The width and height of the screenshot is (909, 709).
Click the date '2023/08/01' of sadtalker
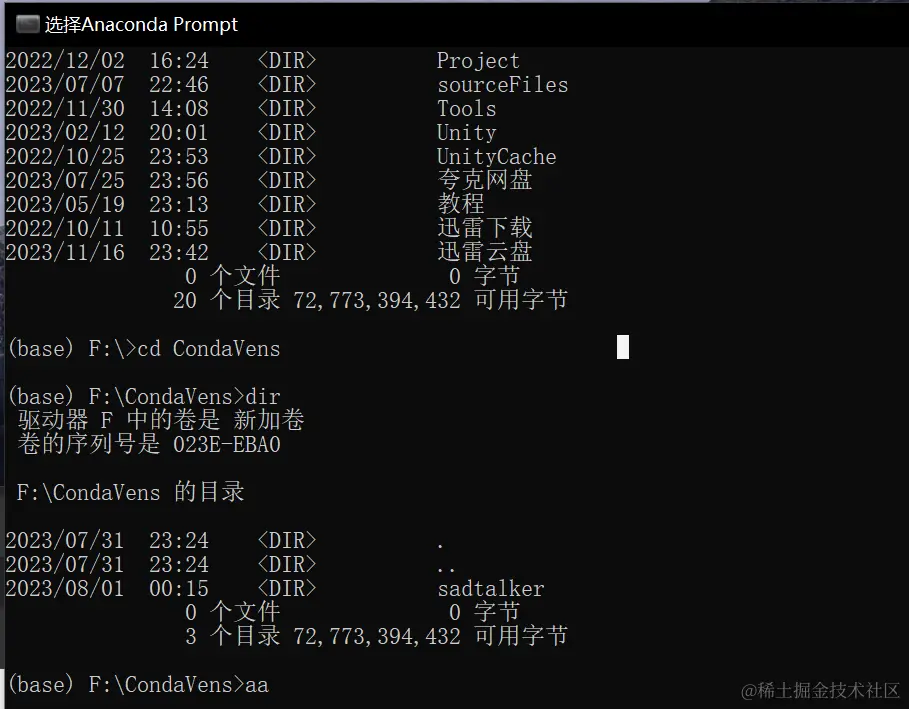[65, 589]
